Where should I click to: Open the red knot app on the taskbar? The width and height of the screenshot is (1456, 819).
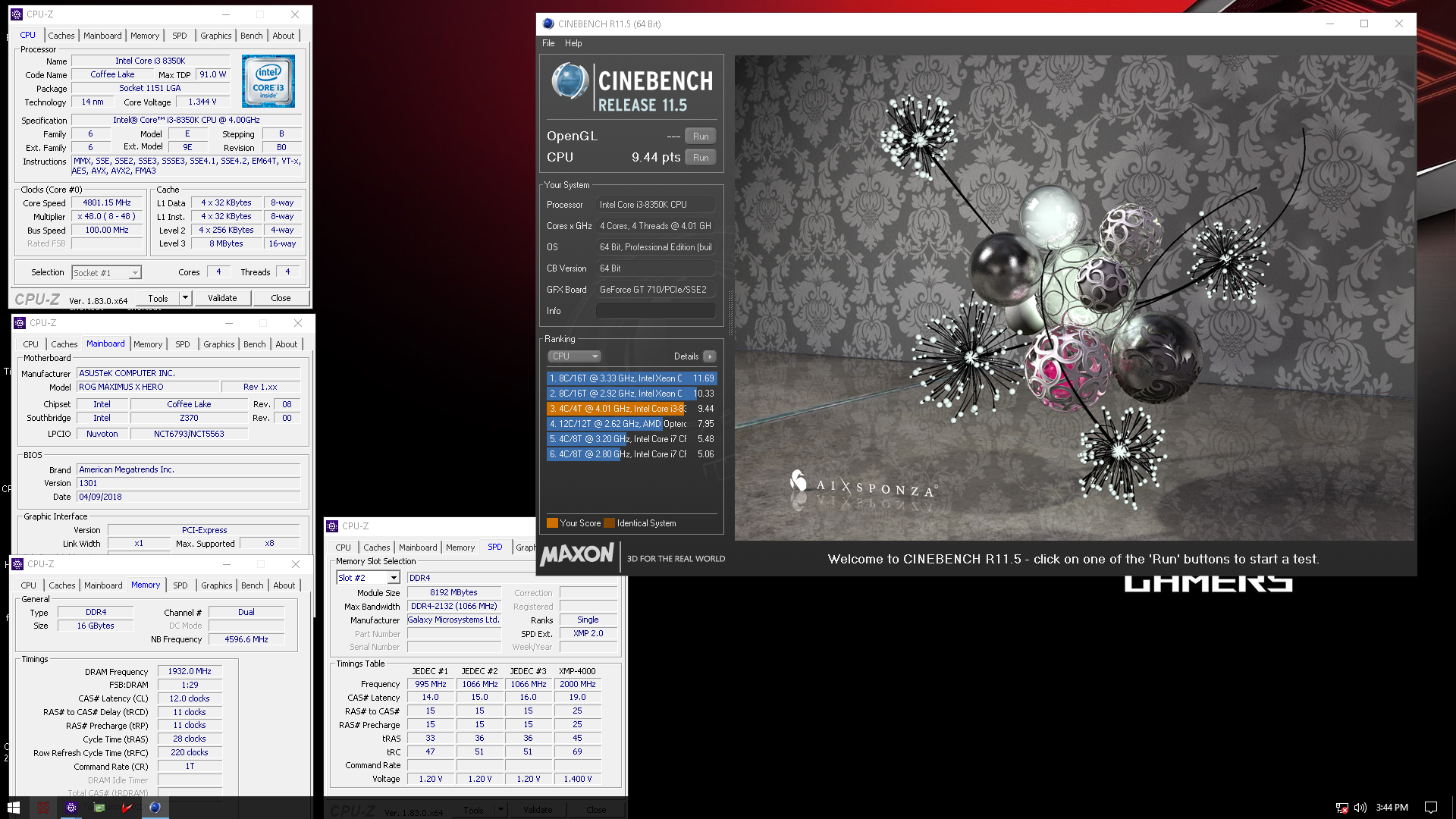pos(42,808)
